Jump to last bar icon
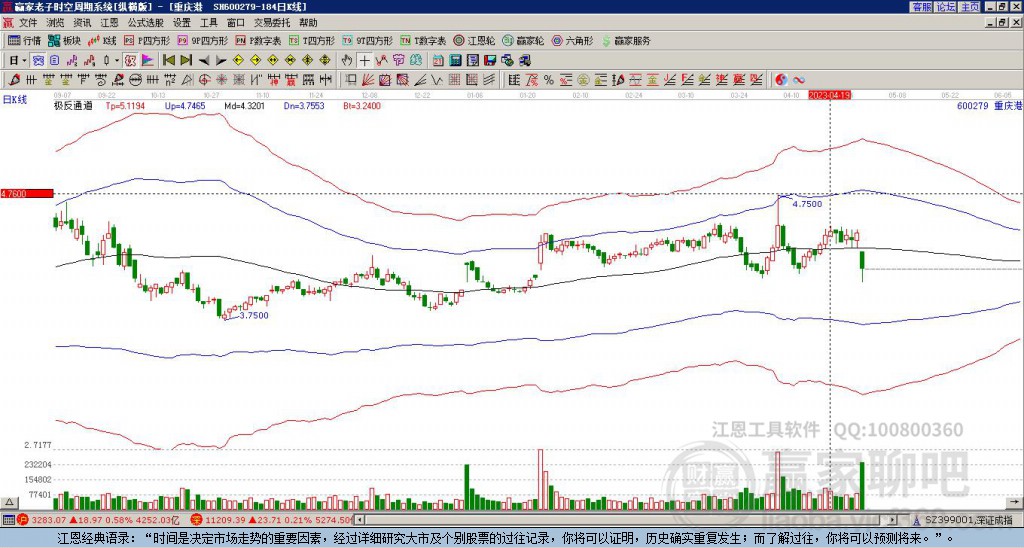 (186, 60)
